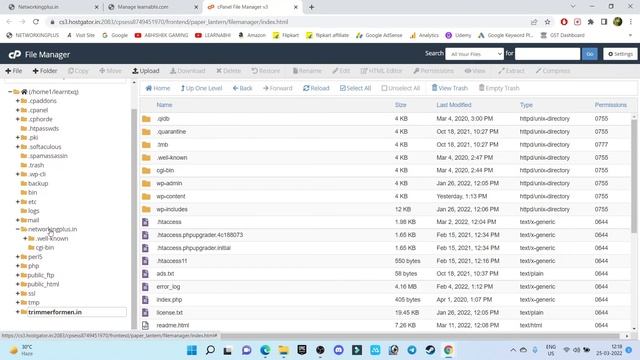This screenshot has height=360, width=640.
Task: Click the readme.html file icon
Action: (145, 325)
